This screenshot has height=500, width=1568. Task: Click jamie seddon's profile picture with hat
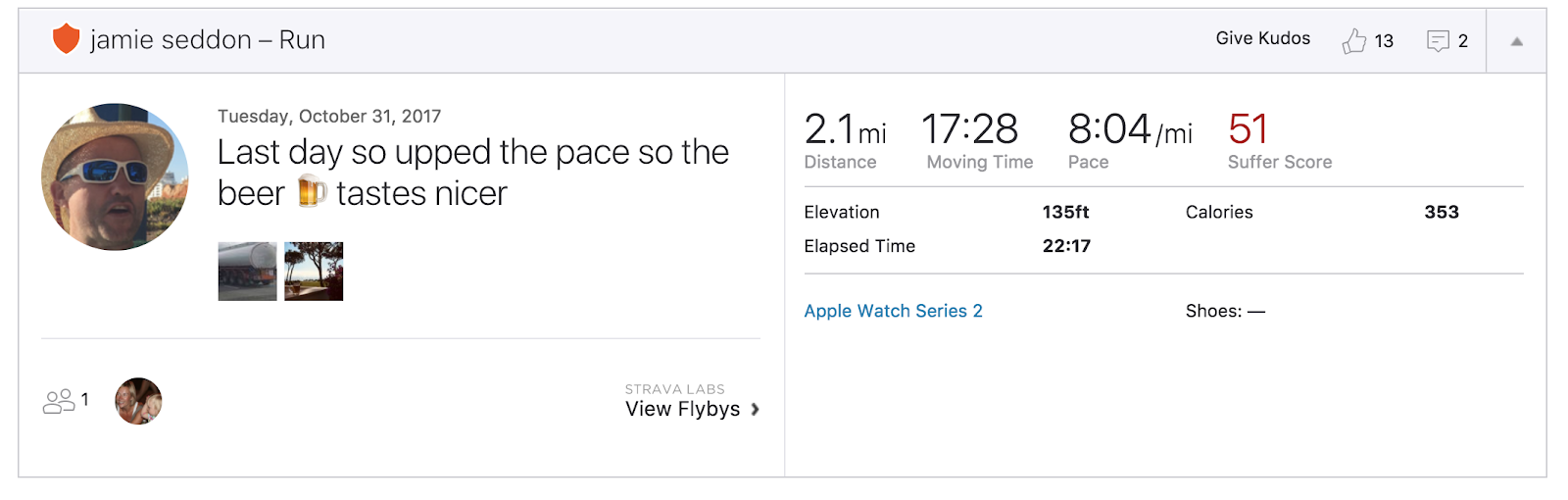pyautogui.click(x=115, y=177)
